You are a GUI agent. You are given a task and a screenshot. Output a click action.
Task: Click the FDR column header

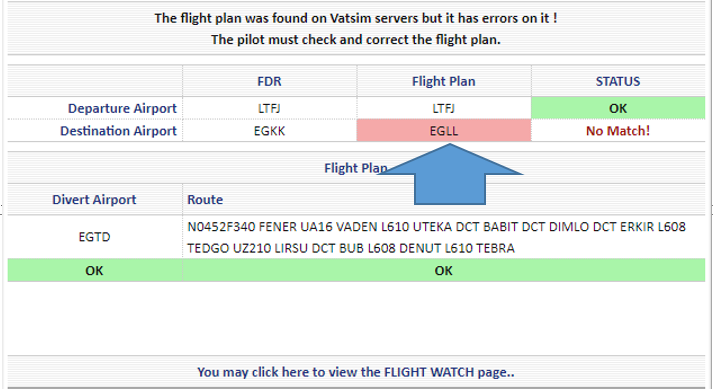[x=269, y=81]
